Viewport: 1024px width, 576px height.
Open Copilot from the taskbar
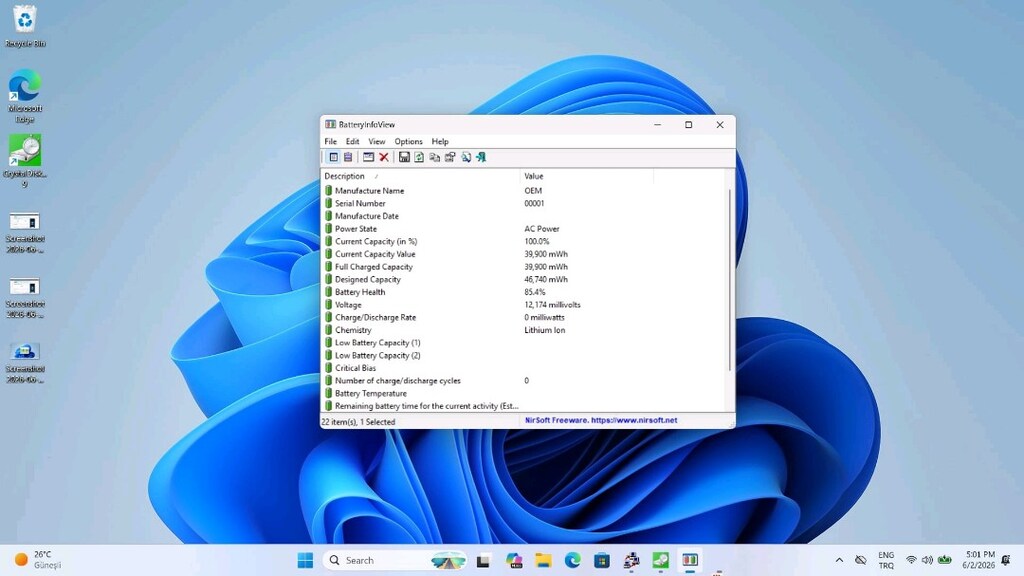point(514,560)
